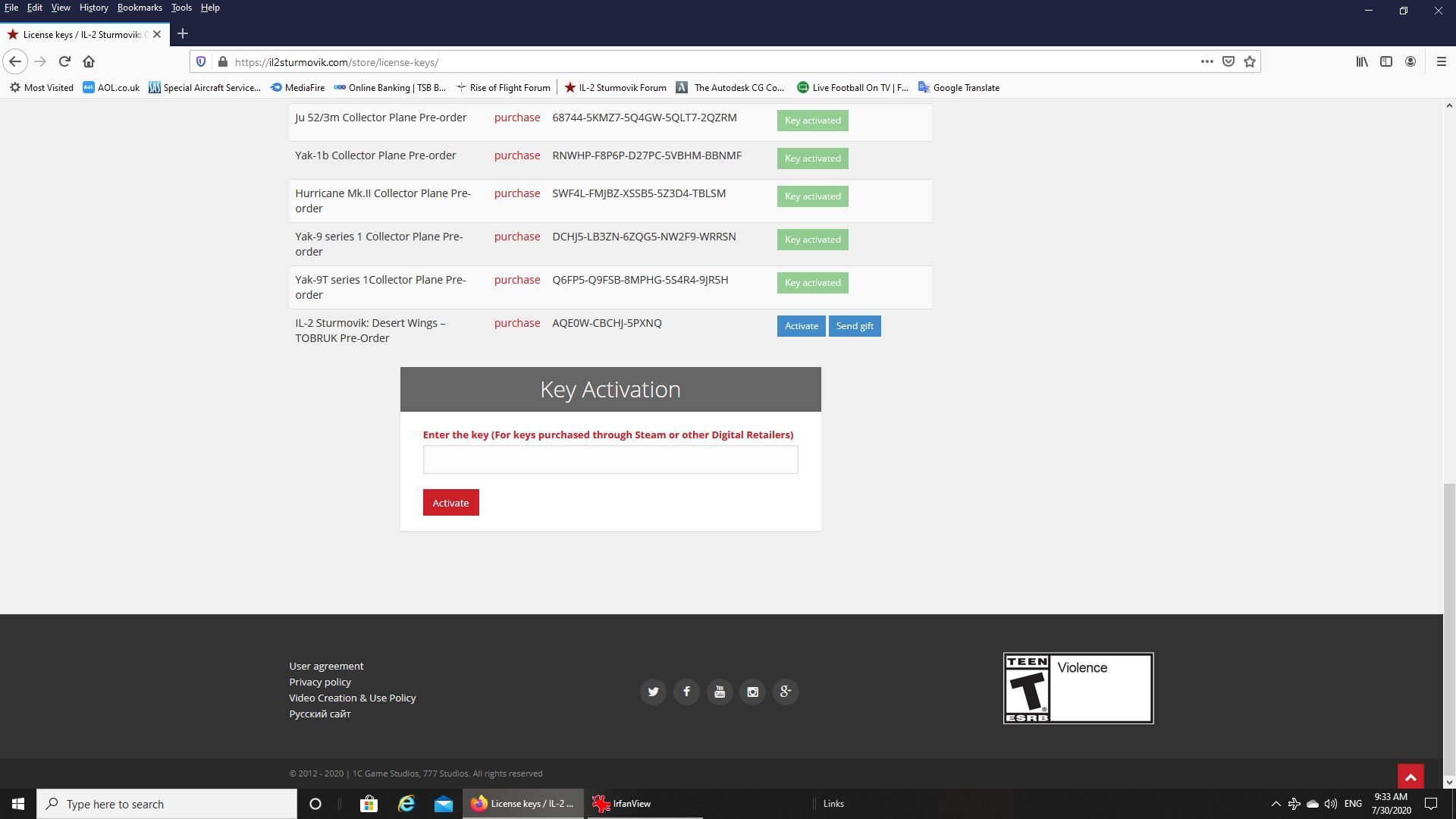Open the Google Plus social icon
This screenshot has width=1456, height=819.
coord(786,692)
